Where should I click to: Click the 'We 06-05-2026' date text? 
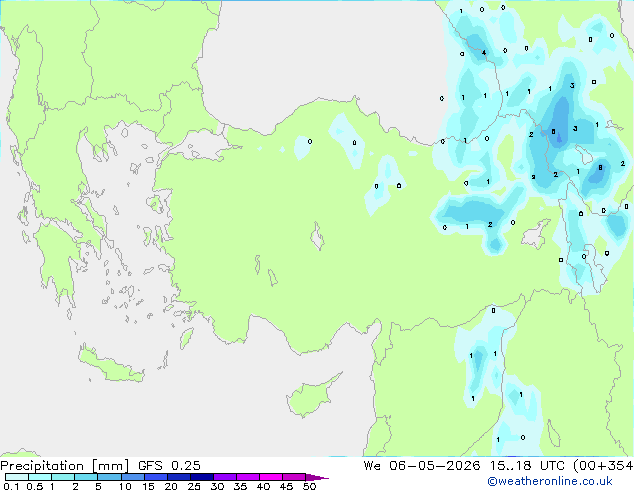coord(422,466)
